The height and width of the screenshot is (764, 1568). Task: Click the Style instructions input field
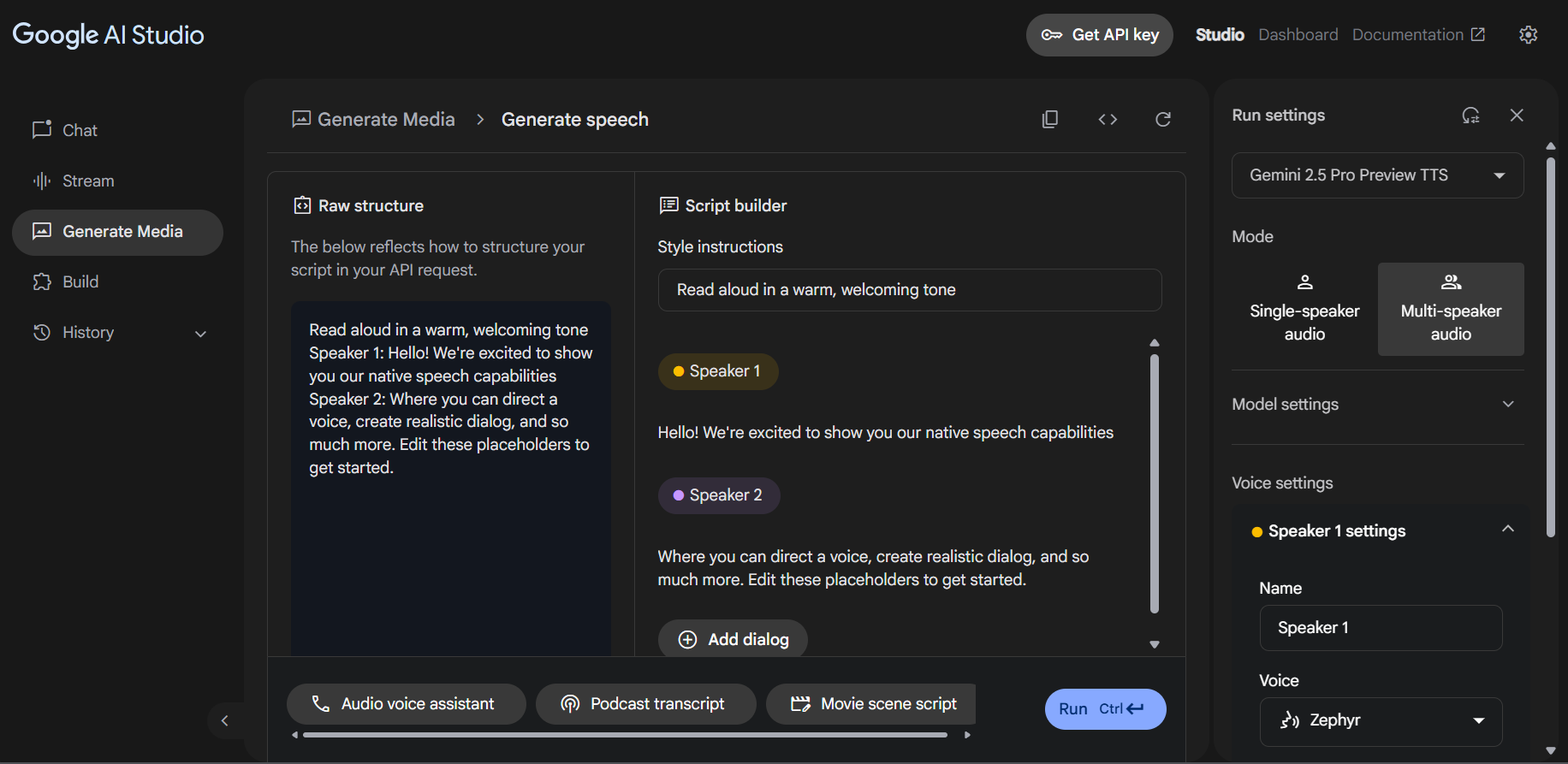(910, 290)
